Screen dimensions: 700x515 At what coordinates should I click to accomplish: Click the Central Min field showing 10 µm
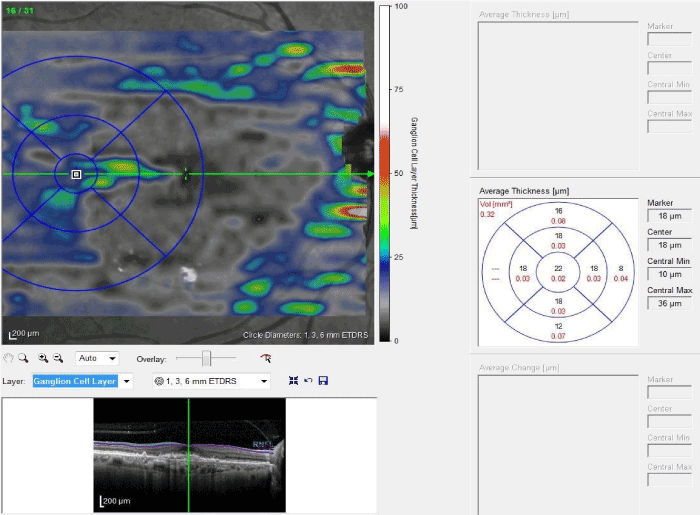(x=668, y=274)
